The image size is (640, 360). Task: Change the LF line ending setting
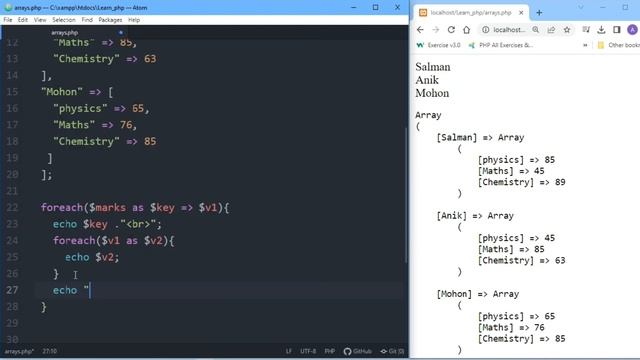289,351
